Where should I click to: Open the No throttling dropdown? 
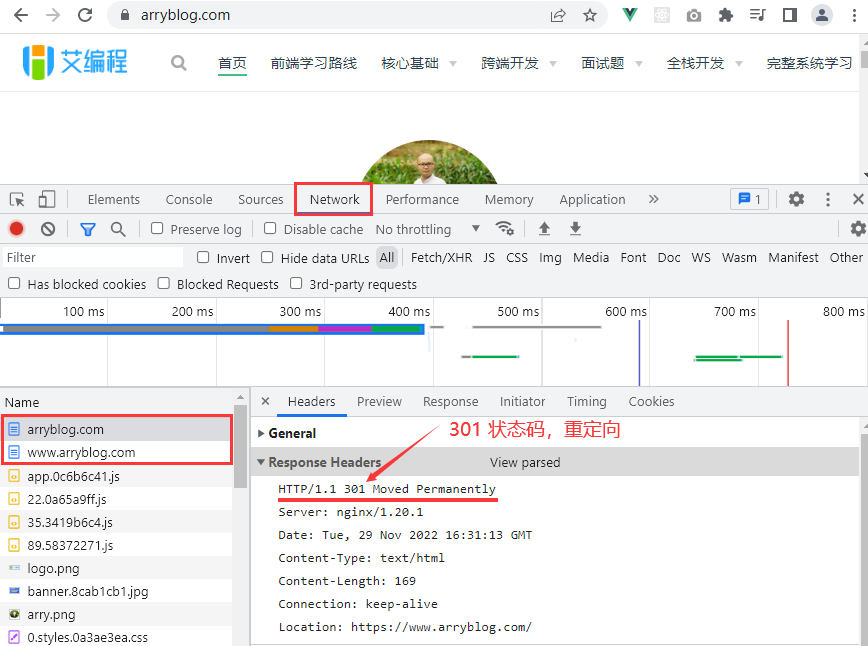pyautogui.click(x=427, y=229)
